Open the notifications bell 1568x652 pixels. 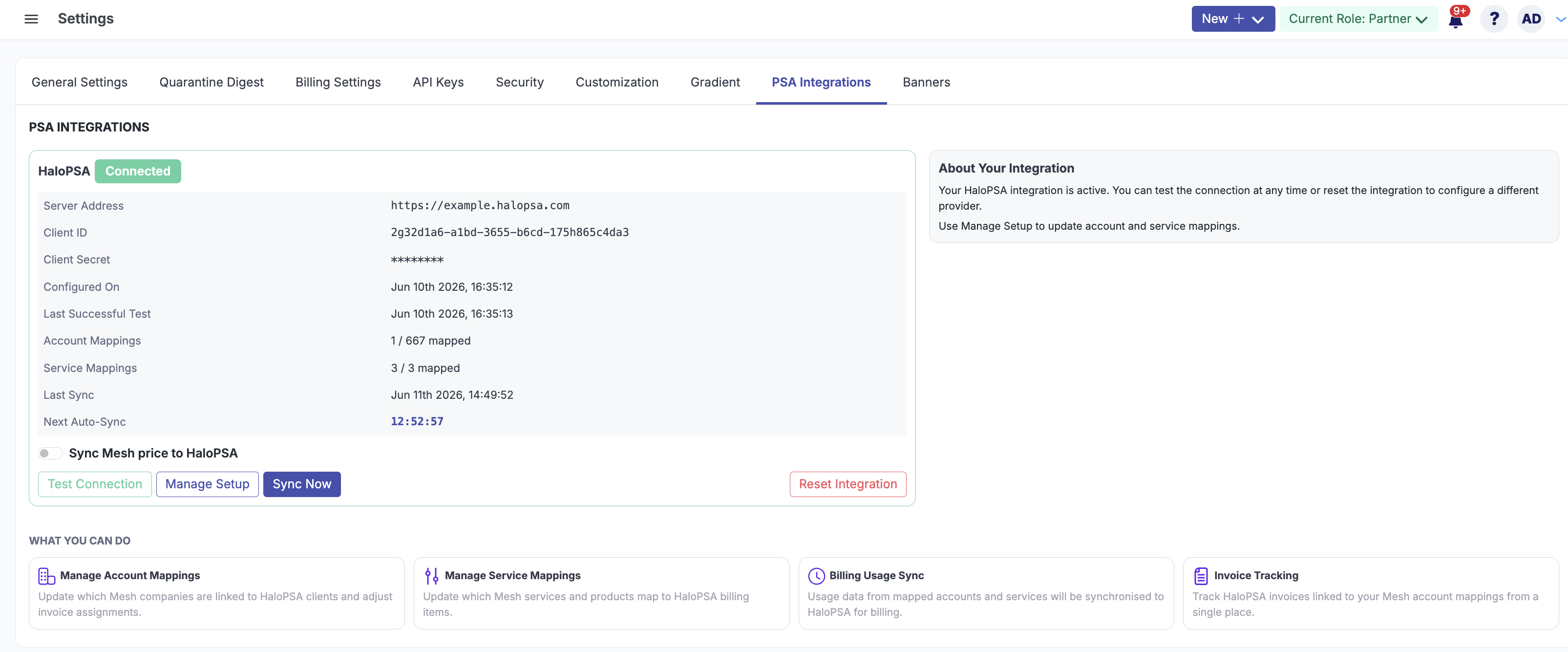(x=1455, y=21)
